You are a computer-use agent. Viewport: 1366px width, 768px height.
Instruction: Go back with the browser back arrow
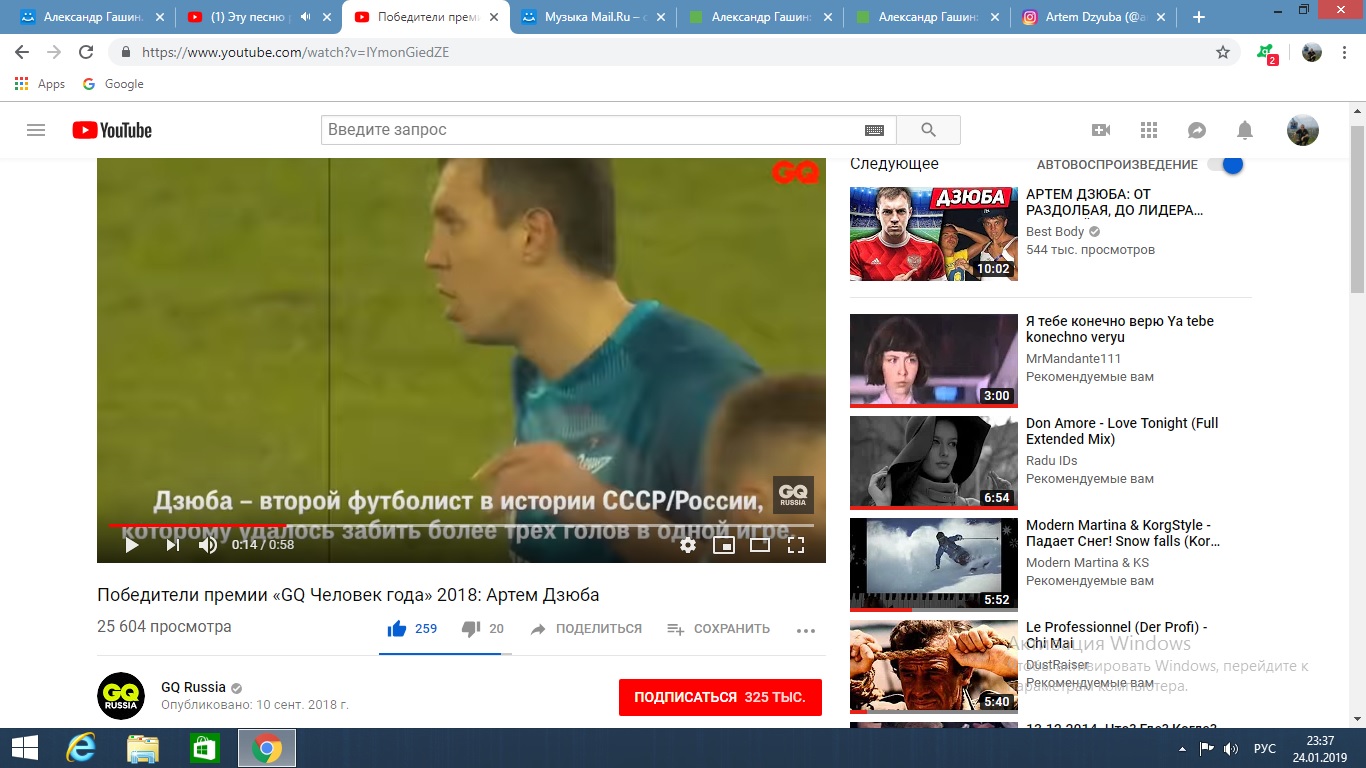click(x=22, y=52)
